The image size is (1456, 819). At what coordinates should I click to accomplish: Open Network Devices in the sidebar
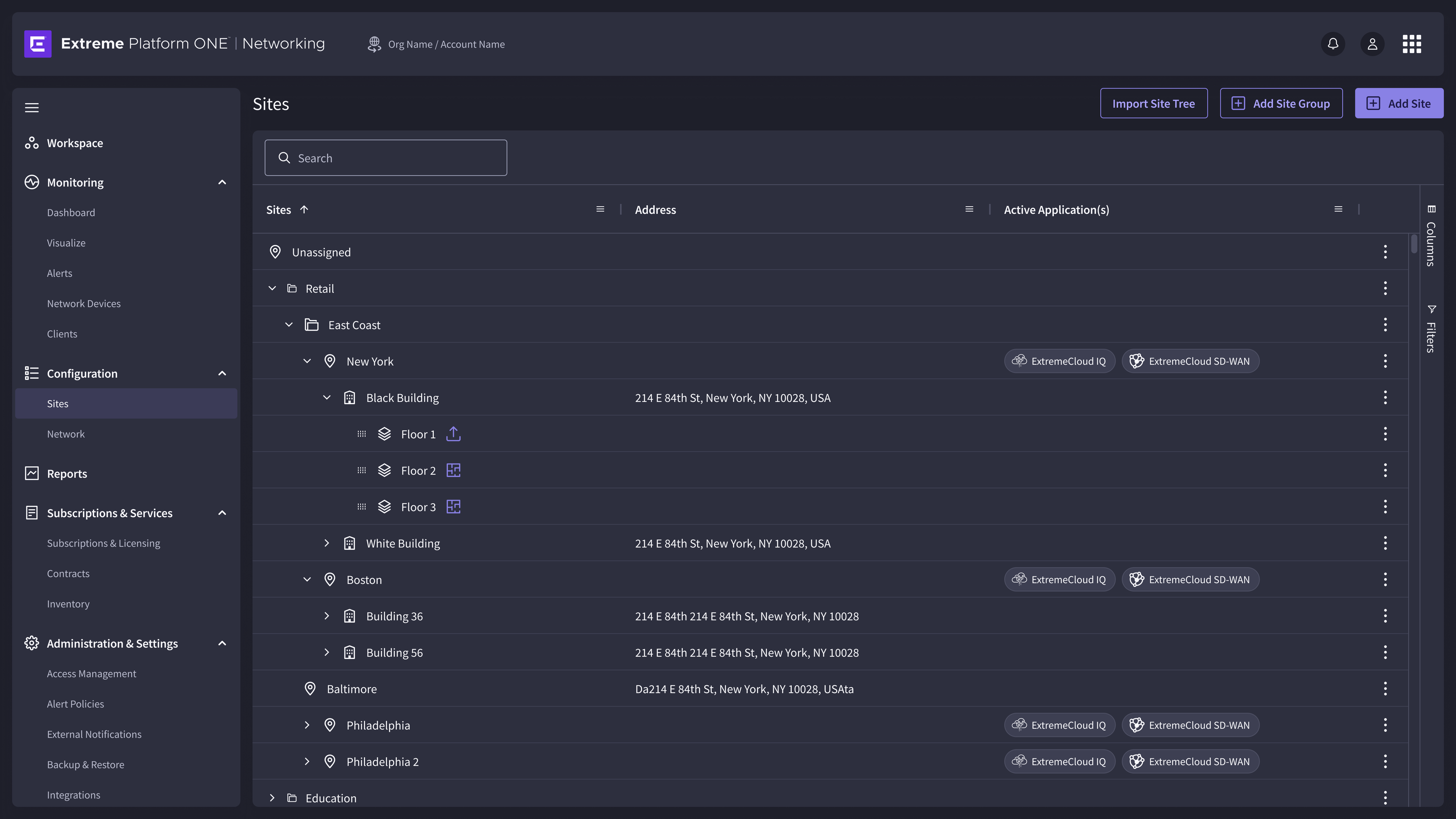[x=84, y=304]
